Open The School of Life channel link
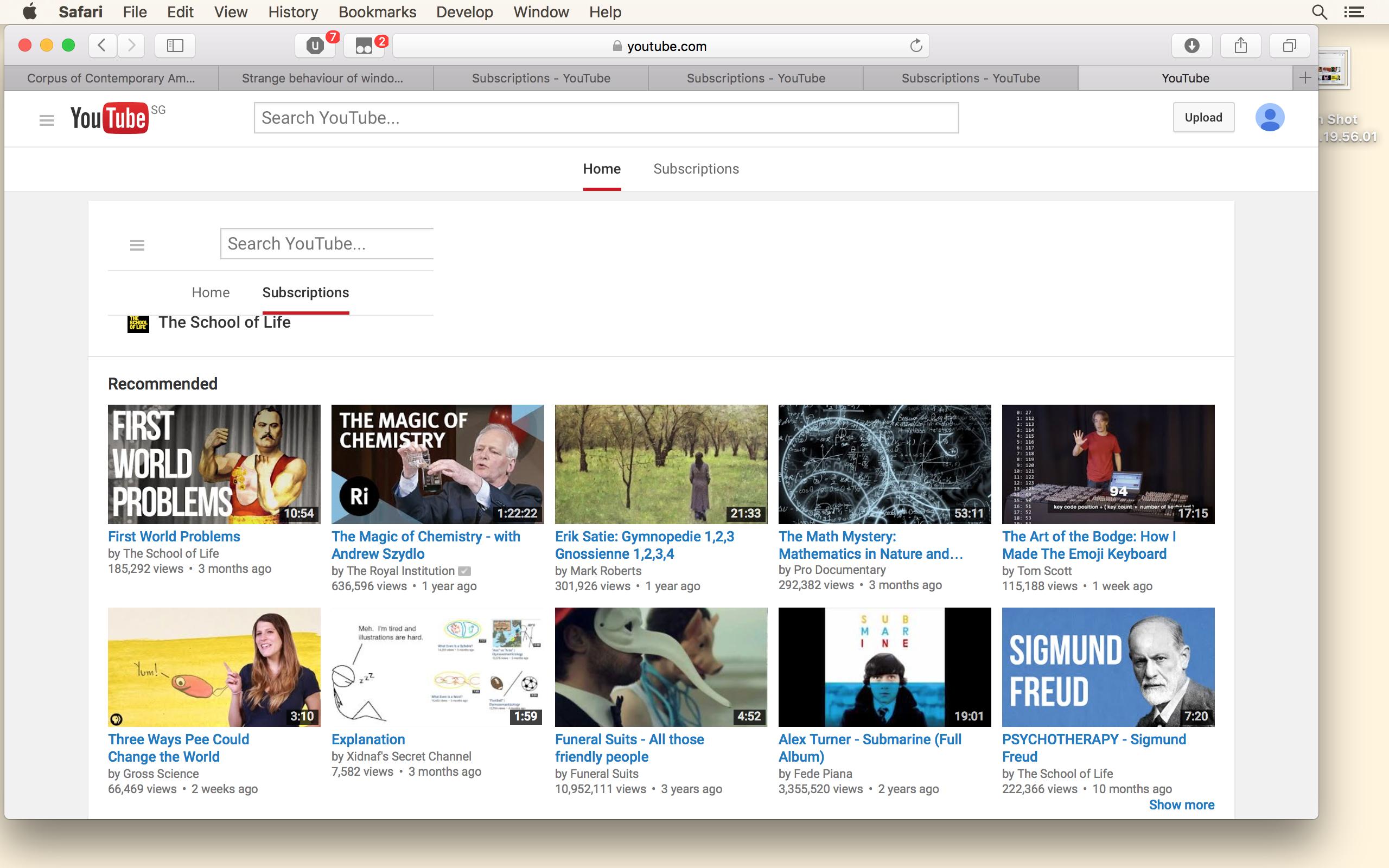1389x868 pixels. (225, 323)
